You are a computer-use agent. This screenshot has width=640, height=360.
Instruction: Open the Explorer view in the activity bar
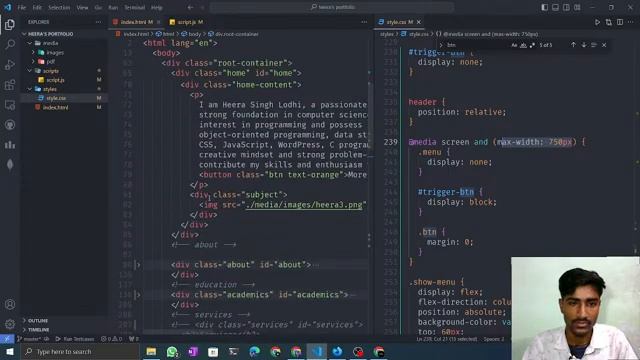click(x=10, y=24)
